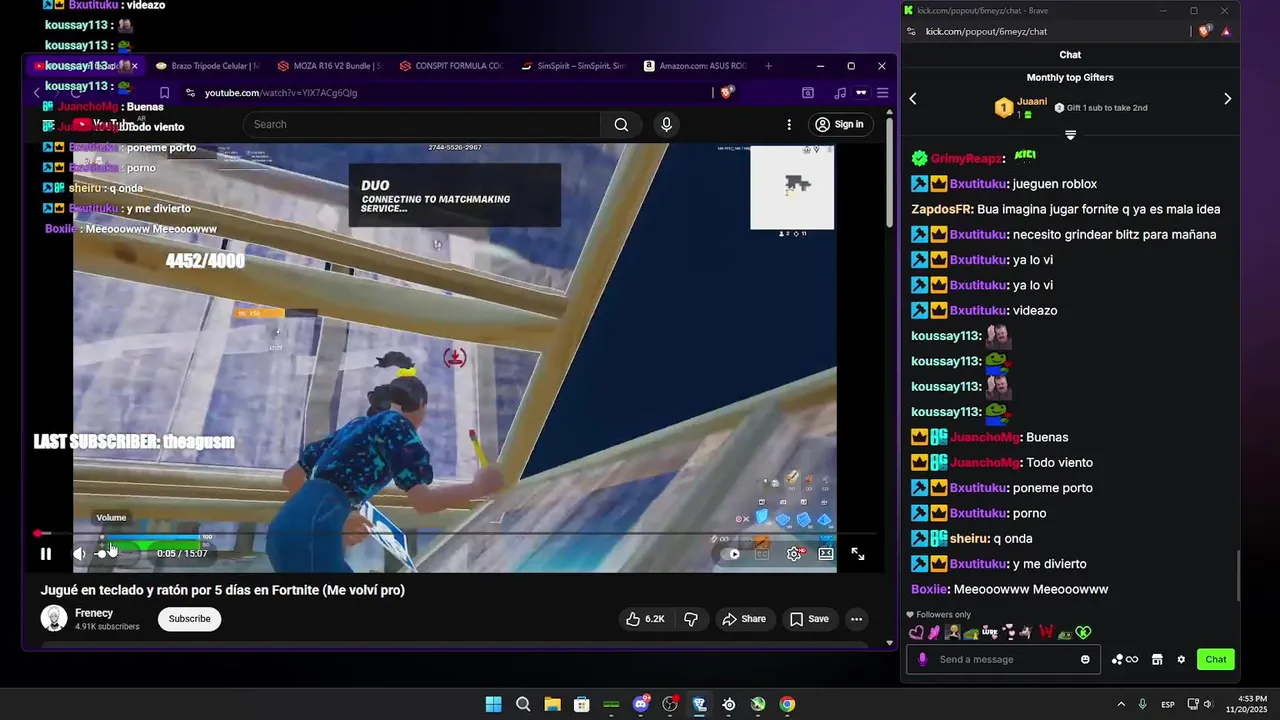This screenshot has width=1280, height=720.
Task: Run search with the magnifier button
Action: pos(622,125)
